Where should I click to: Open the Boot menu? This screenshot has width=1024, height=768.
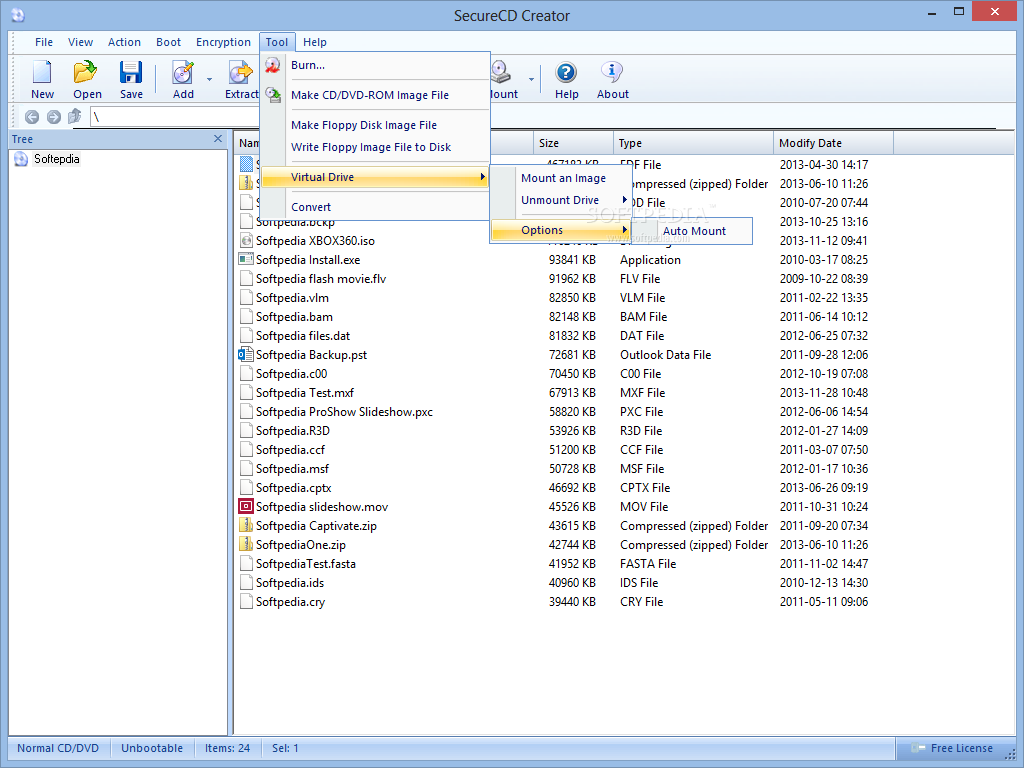168,42
